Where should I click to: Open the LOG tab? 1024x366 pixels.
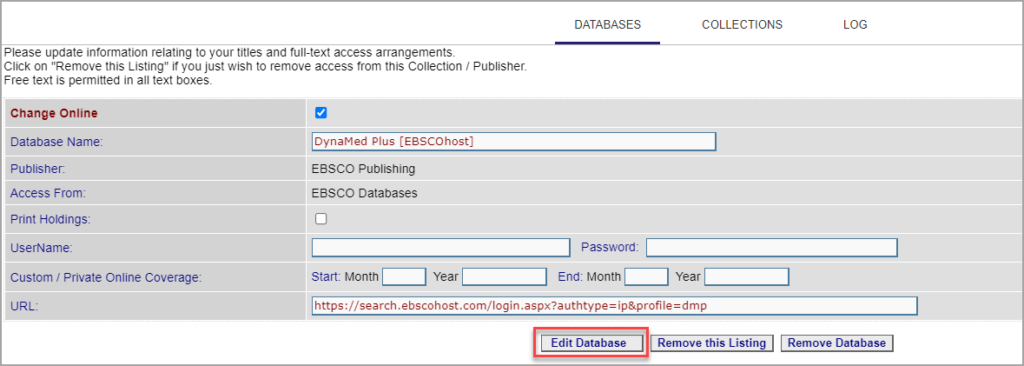point(855,25)
